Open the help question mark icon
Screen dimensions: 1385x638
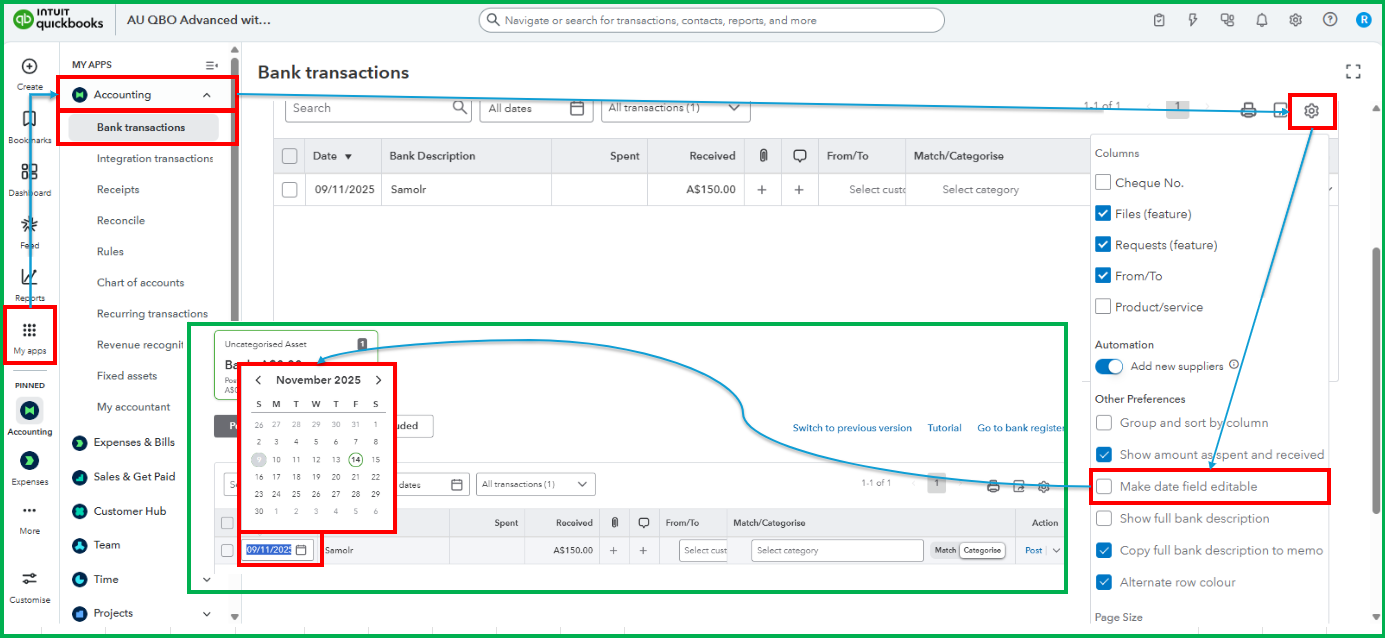[x=1330, y=20]
